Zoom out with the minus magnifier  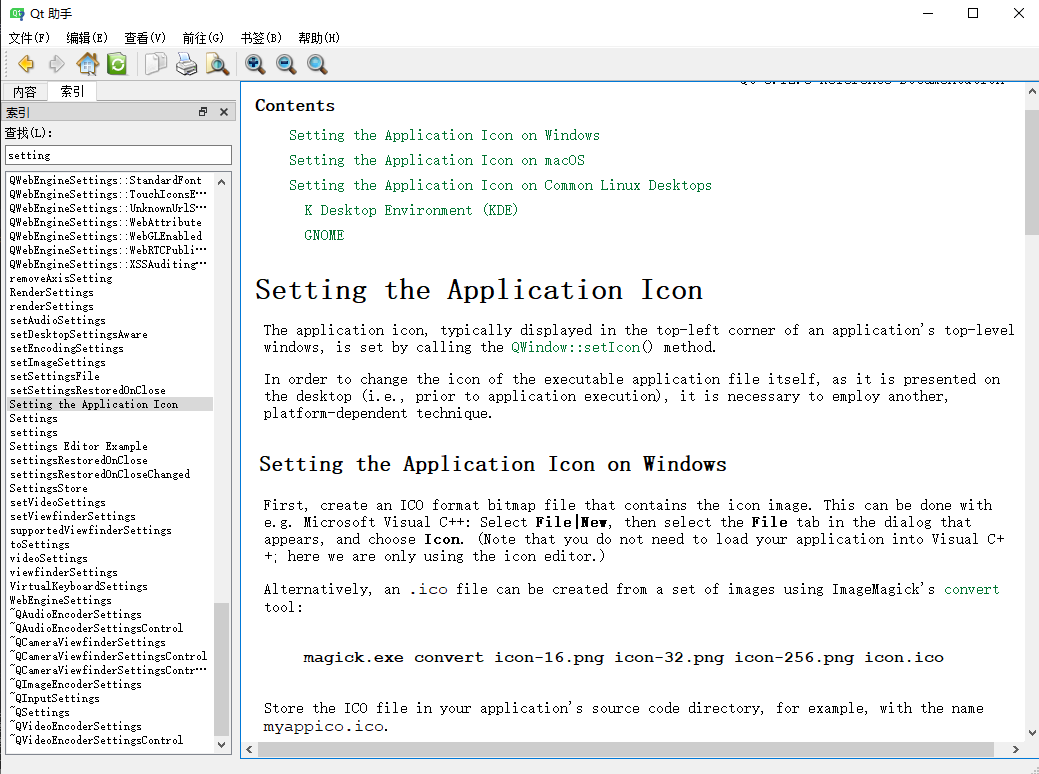(286, 64)
